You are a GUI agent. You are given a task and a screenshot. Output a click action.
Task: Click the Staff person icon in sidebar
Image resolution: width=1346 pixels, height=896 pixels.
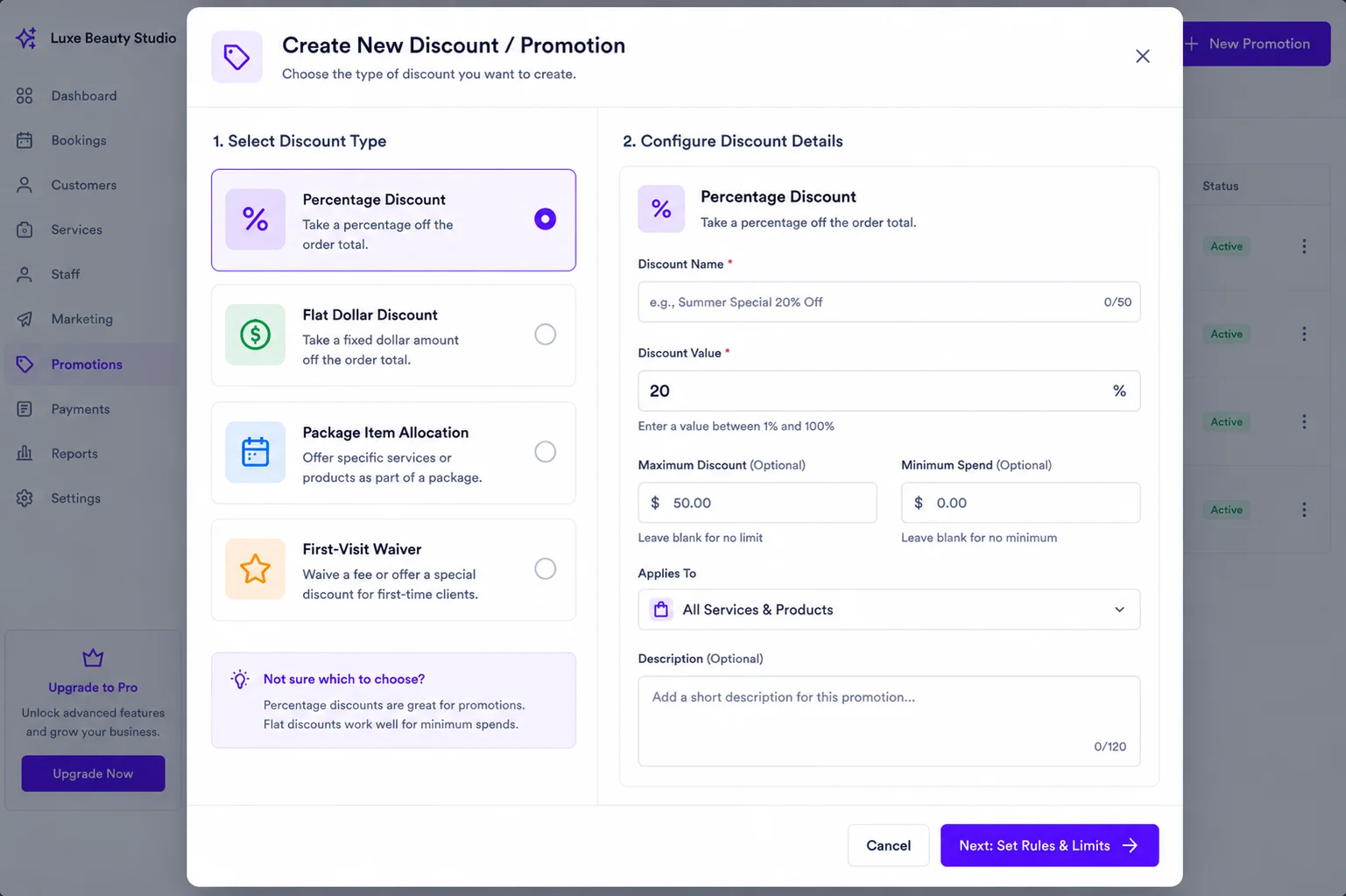click(x=25, y=274)
